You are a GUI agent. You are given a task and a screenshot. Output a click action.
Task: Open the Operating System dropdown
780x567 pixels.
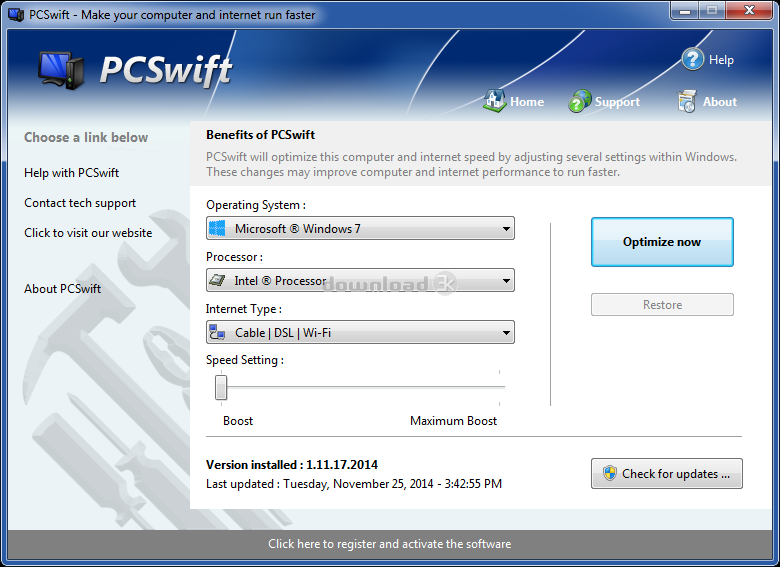tap(506, 229)
